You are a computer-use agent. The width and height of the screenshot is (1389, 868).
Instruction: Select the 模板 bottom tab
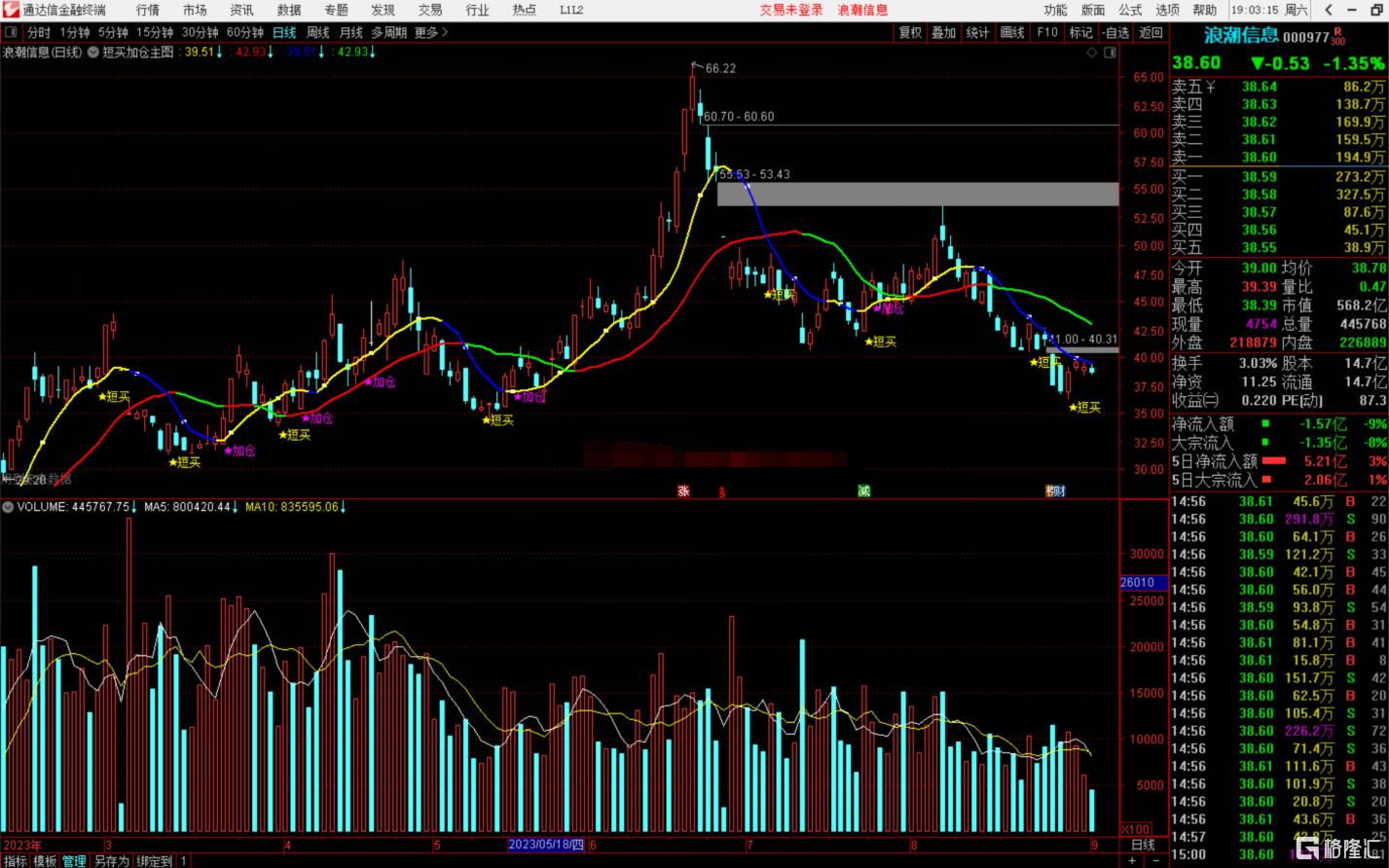[45, 861]
